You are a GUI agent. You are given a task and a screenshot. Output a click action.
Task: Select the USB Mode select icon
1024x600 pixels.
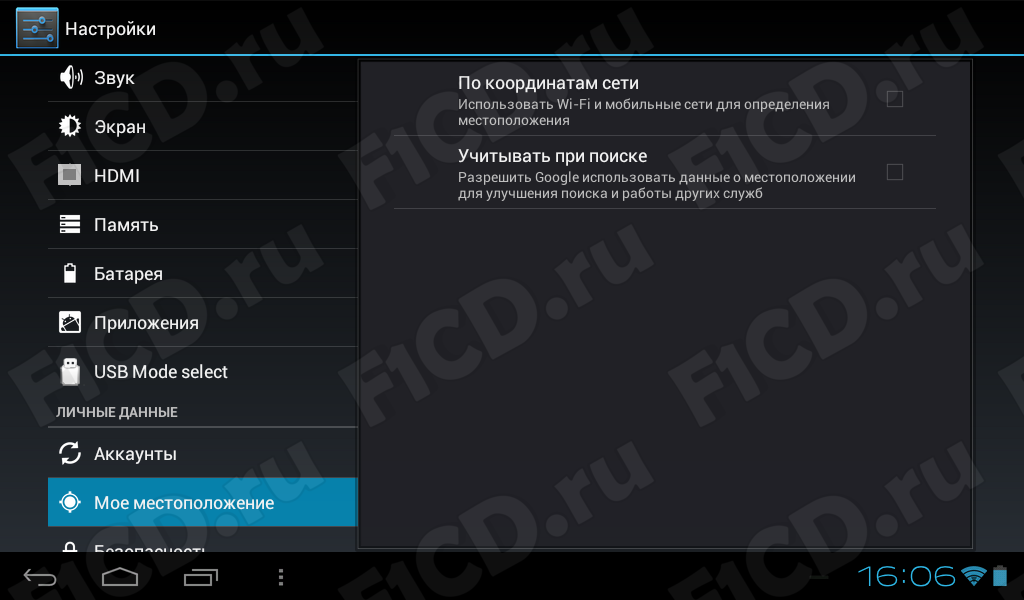point(70,371)
